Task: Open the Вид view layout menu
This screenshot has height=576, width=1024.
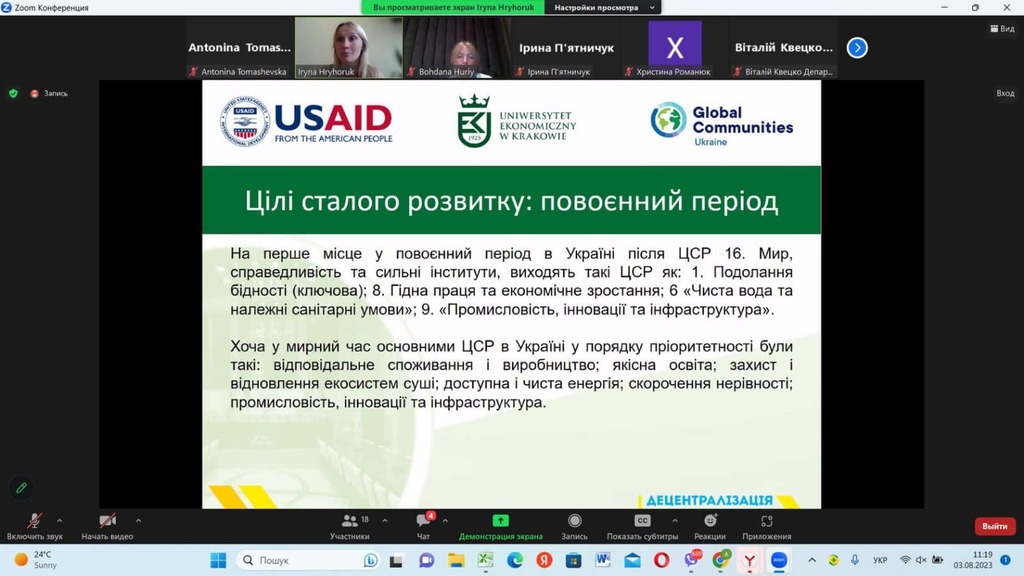Action: tap(1002, 29)
